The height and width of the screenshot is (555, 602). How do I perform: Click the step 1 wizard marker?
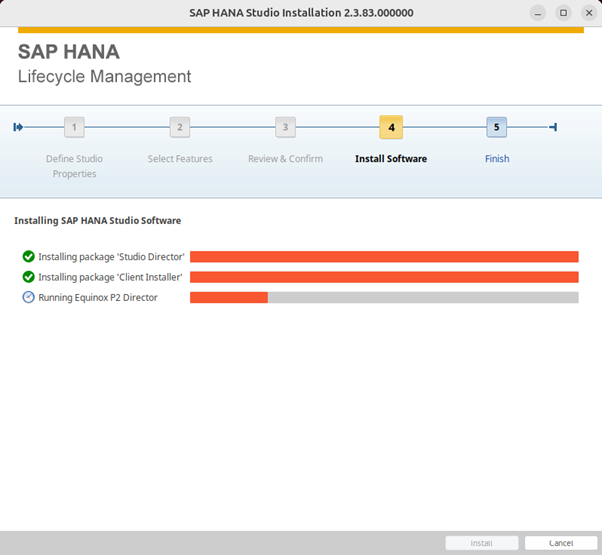coord(74,127)
